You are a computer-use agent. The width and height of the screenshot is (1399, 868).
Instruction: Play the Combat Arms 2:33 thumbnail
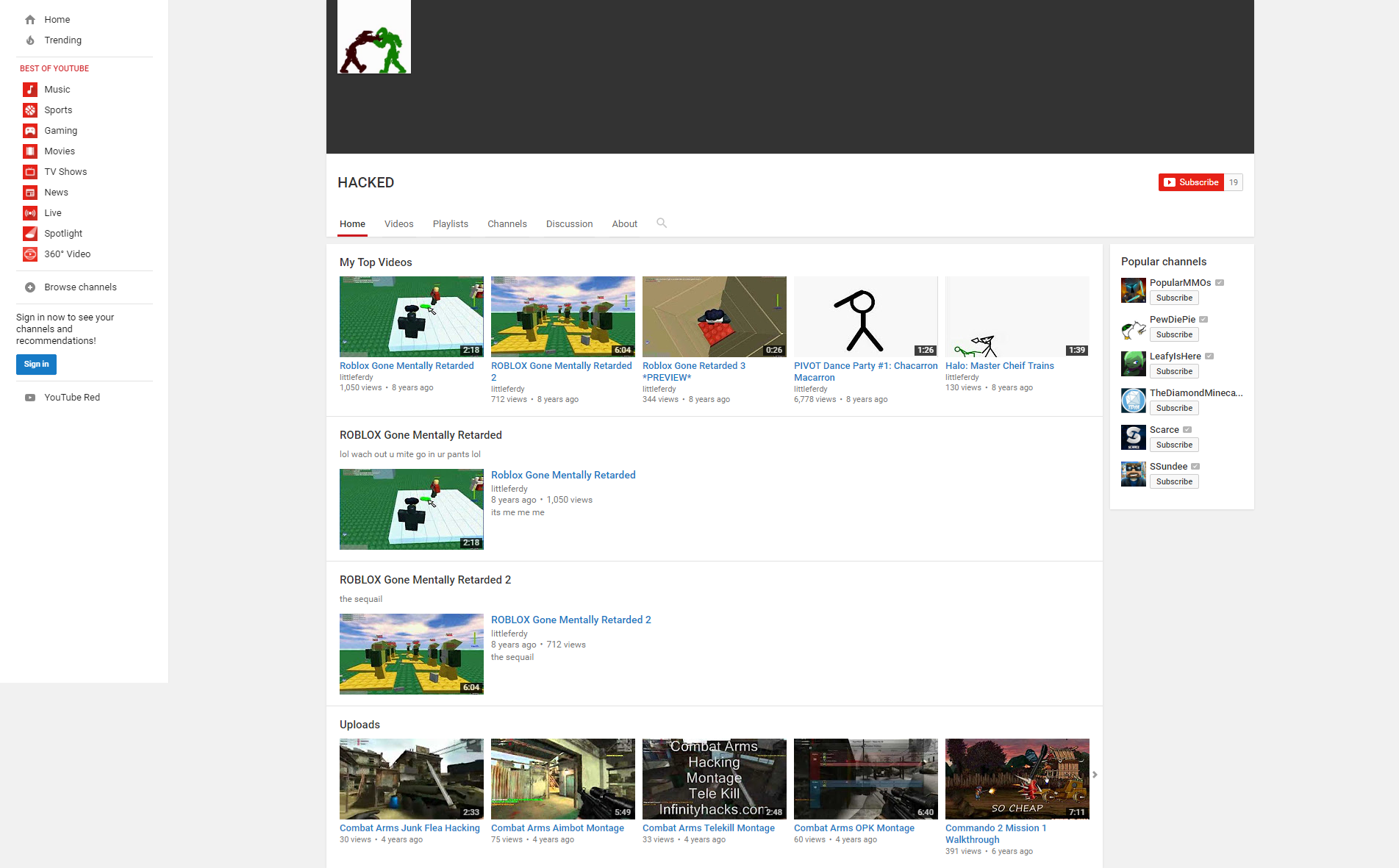point(412,779)
